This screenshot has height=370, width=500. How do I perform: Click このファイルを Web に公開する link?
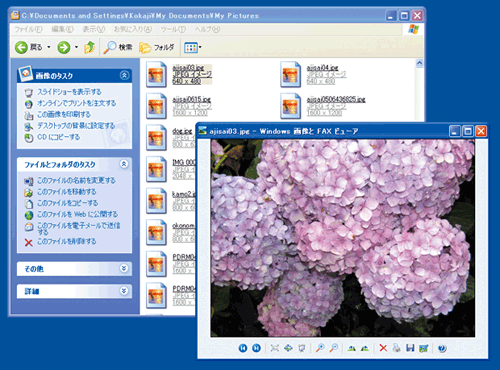pos(77,214)
